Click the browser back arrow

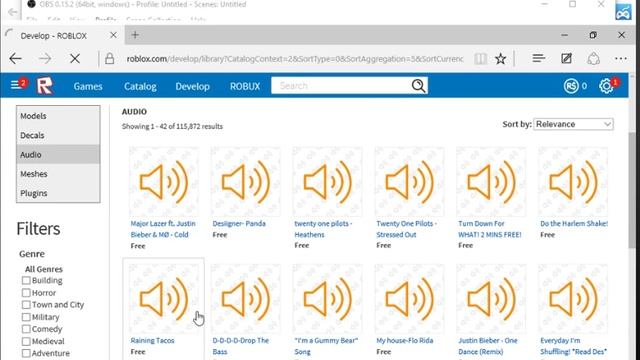point(16,59)
